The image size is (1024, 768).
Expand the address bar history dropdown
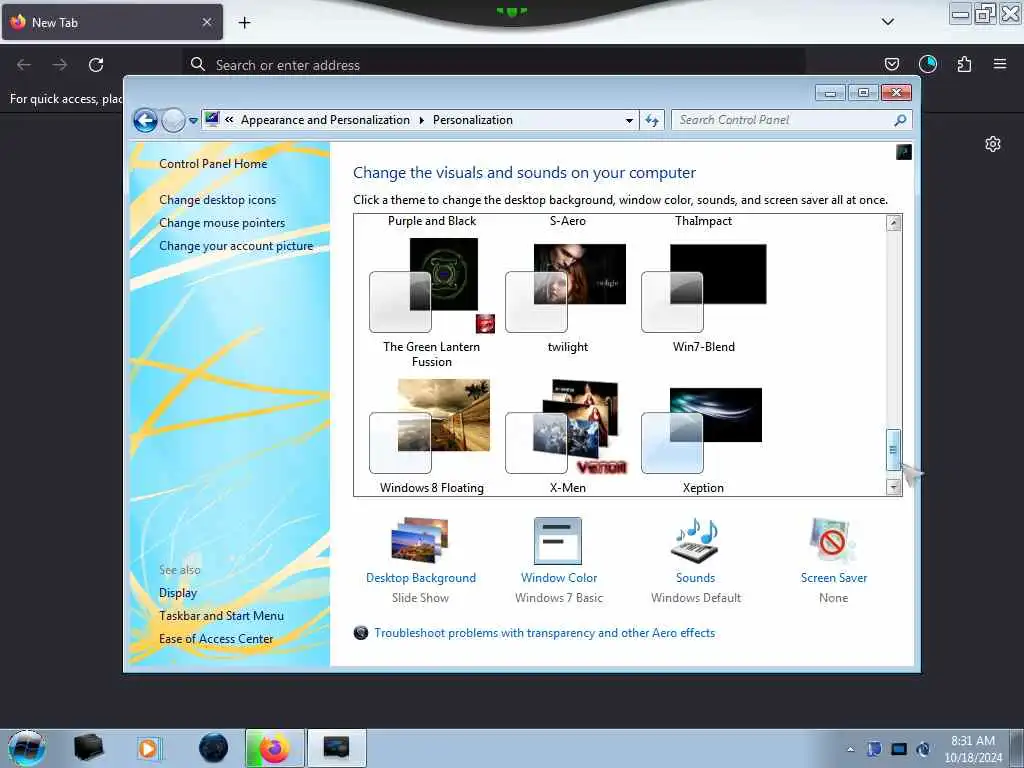629,120
